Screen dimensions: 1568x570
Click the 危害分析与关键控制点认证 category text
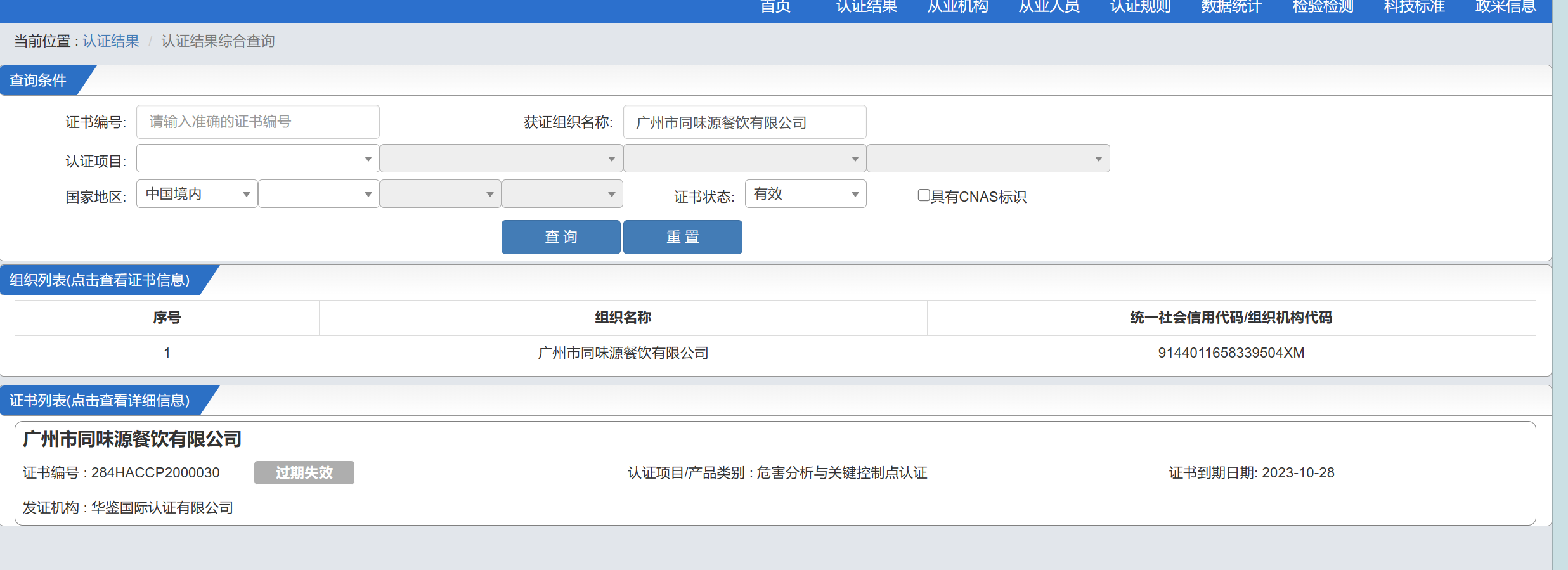coord(842,472)
